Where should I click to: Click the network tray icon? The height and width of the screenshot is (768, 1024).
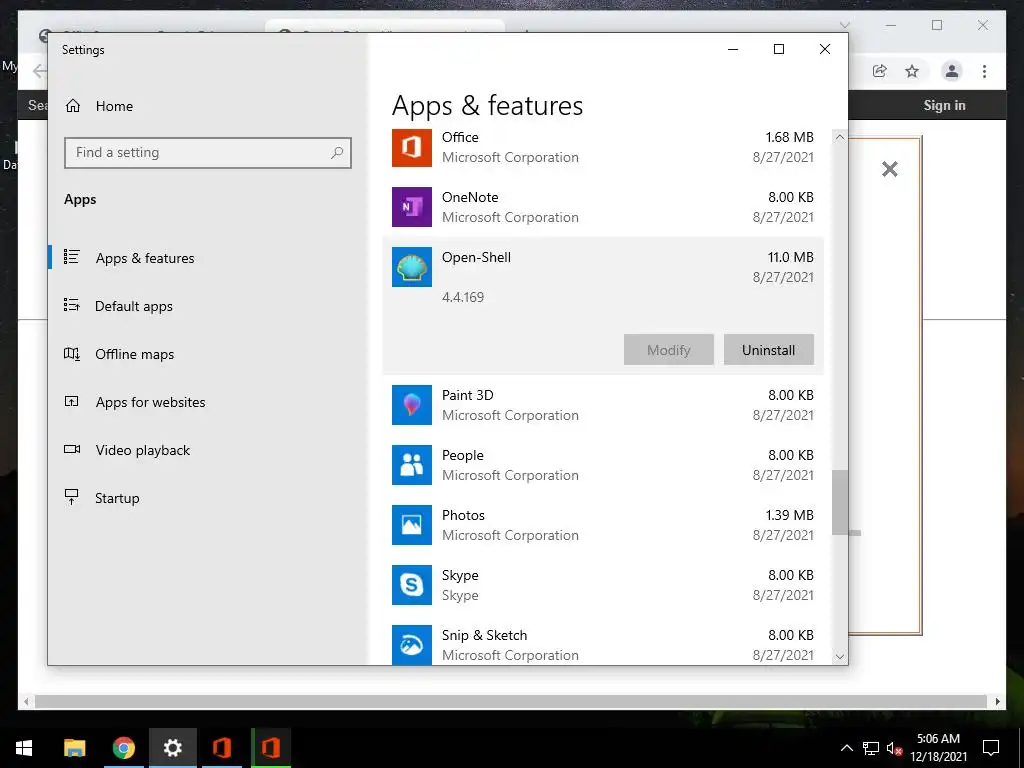tap(871, 748)
